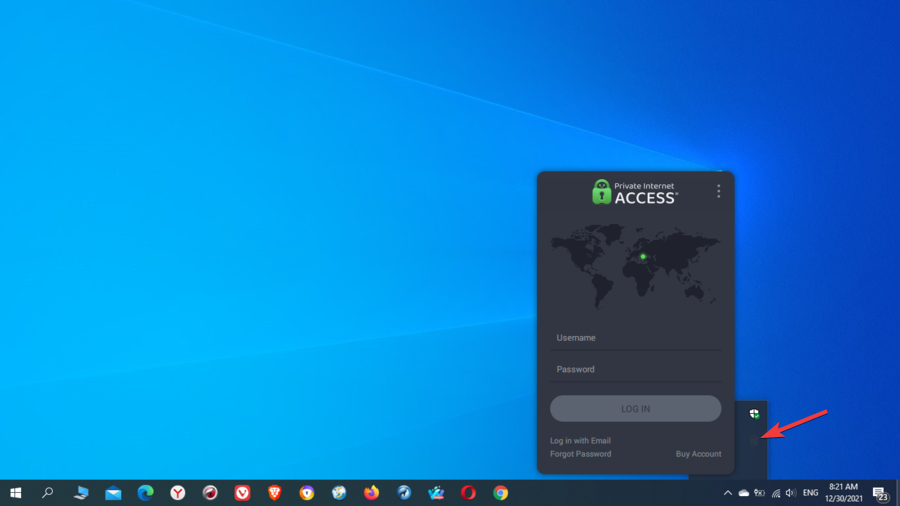The height and width of the screenshot is (506, 900).
Task: Click the PIA padlock icon in tray overflow
Action: pos(754,439)
